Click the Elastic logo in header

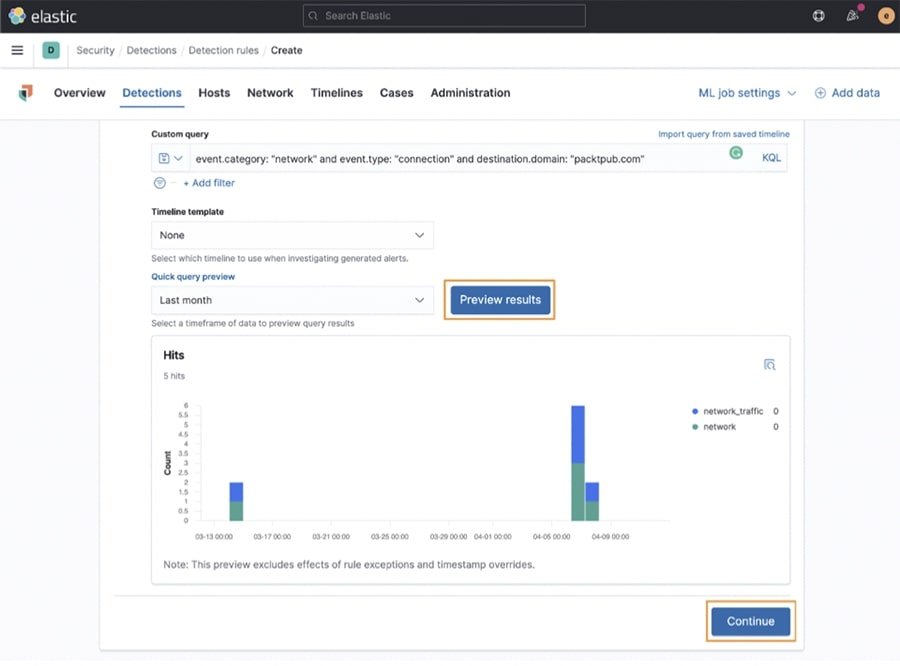pos(42,16)
